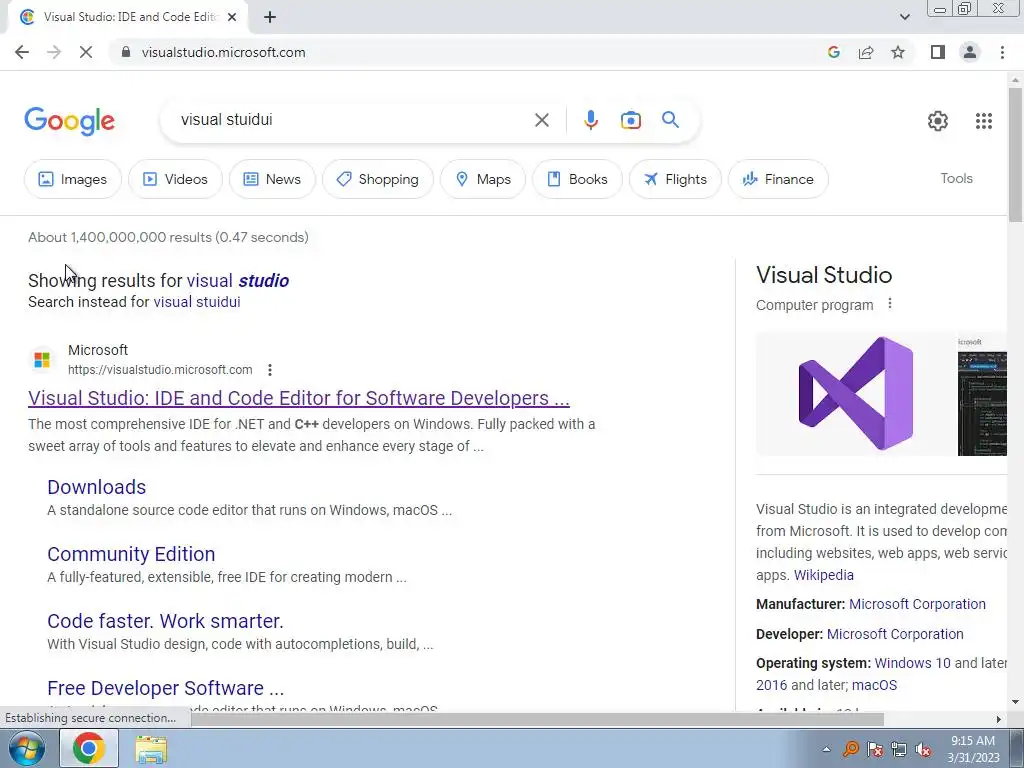Click the Action Center flag tray icon
1024x768 pixels.
point(874,749)
